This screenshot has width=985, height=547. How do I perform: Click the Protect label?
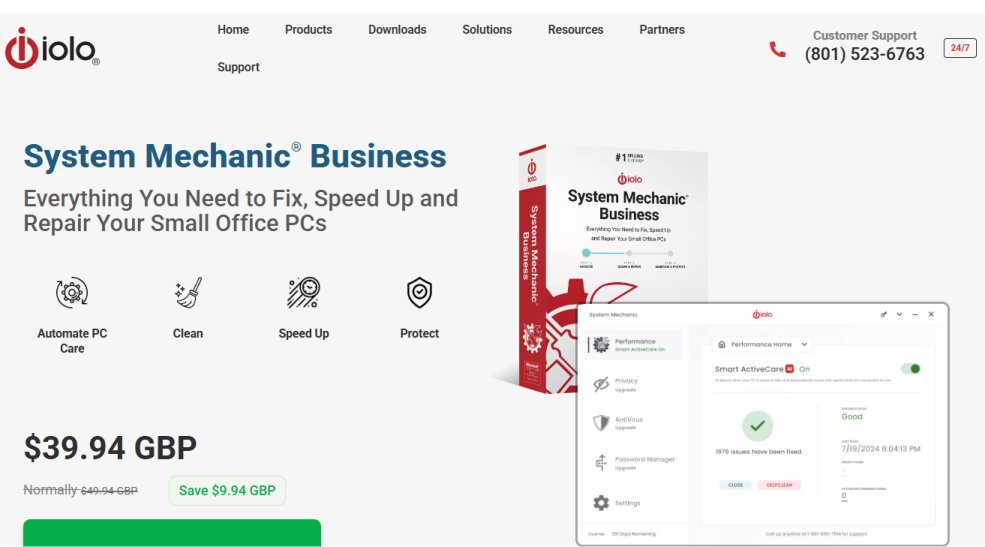point(419,333)
